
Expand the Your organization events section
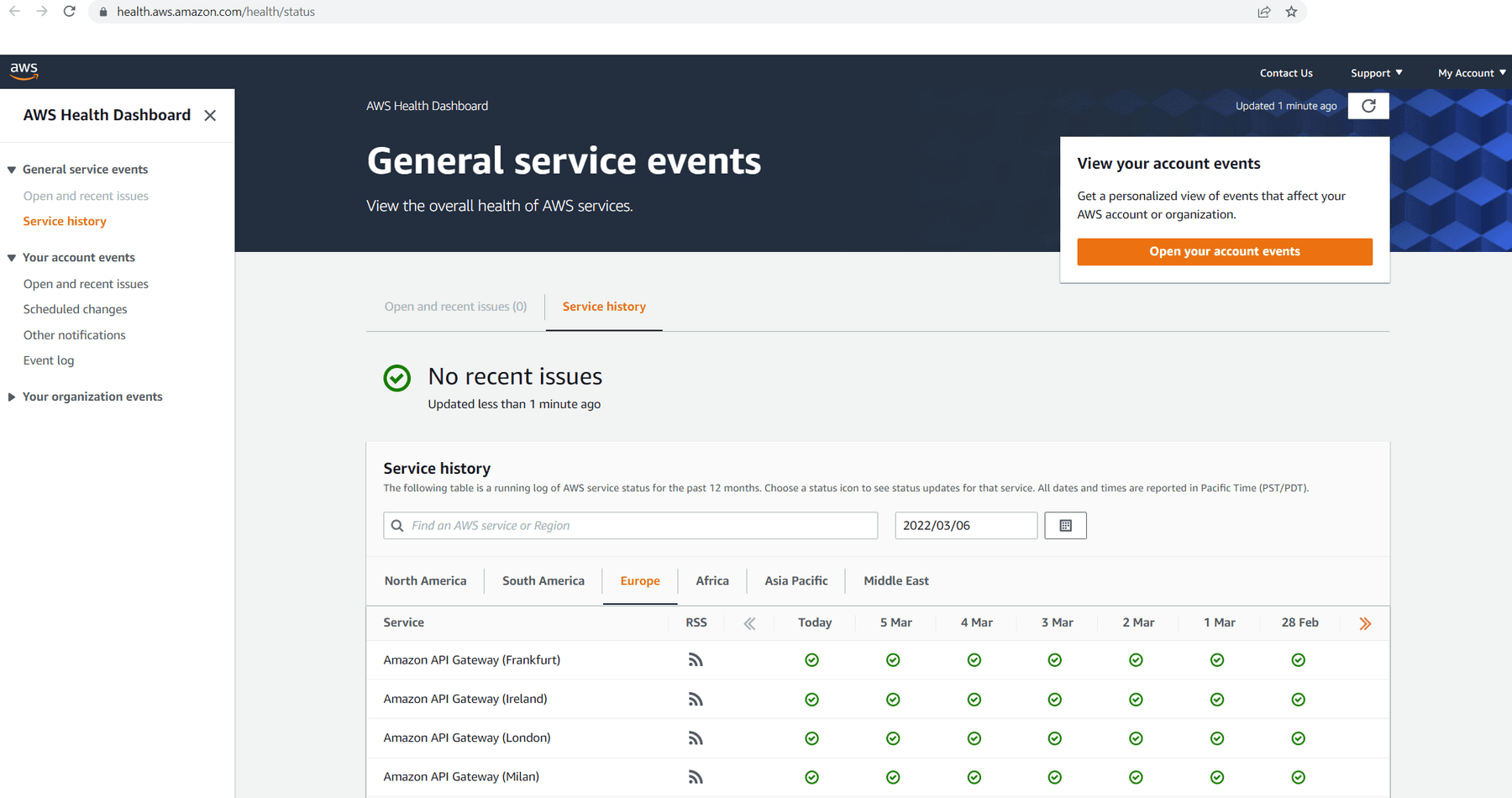12,397
